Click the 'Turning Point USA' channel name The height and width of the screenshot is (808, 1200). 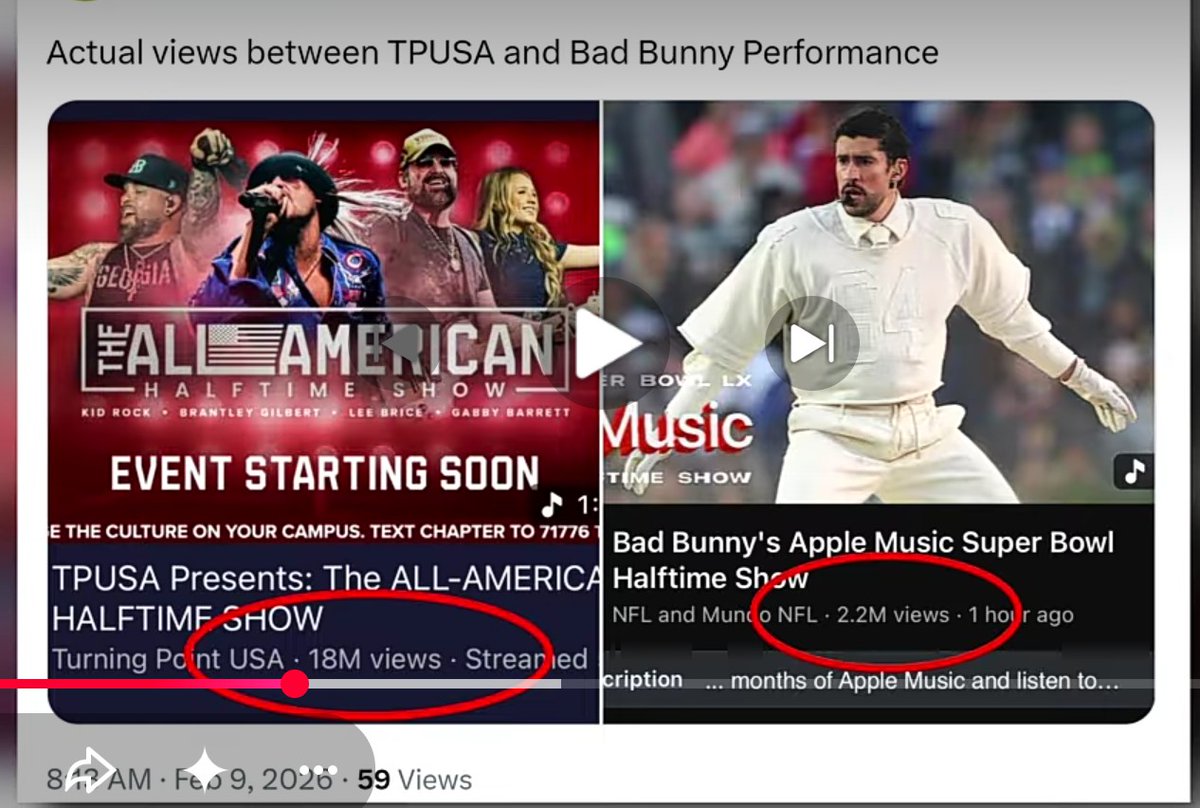point(168,660)
